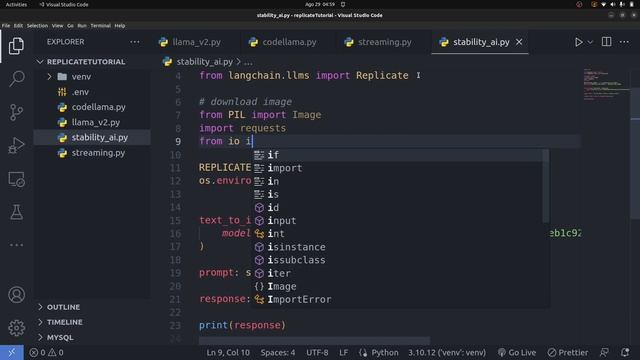Open streaming.py in explorer
The width and height of the screenshot is (640, 360).
(92, 153)
